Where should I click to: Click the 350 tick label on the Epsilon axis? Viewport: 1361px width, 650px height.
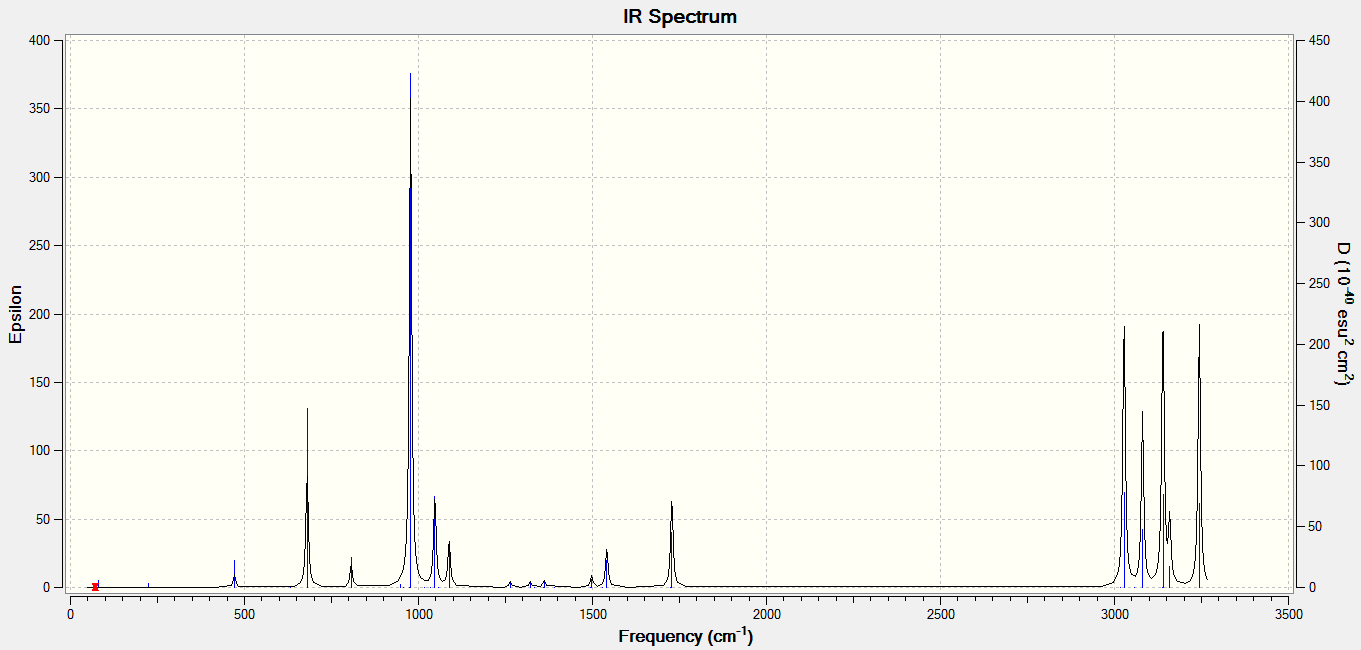38,108
